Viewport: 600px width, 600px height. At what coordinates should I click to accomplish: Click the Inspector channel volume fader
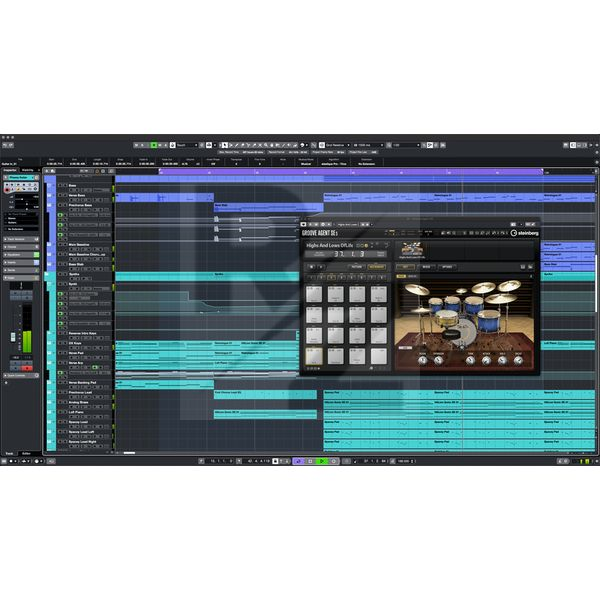13,337
